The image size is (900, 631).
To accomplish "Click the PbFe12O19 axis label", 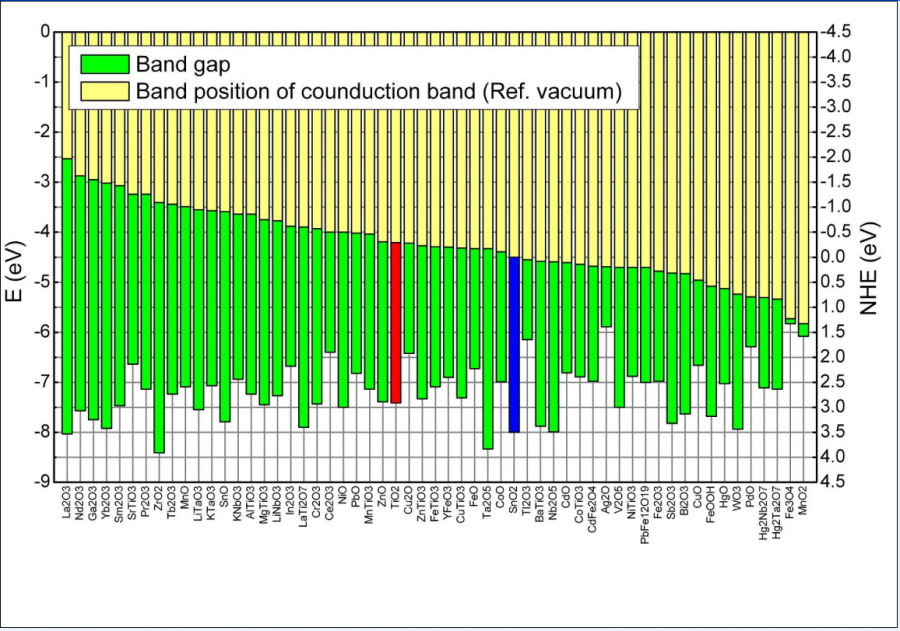I will 646,514.
